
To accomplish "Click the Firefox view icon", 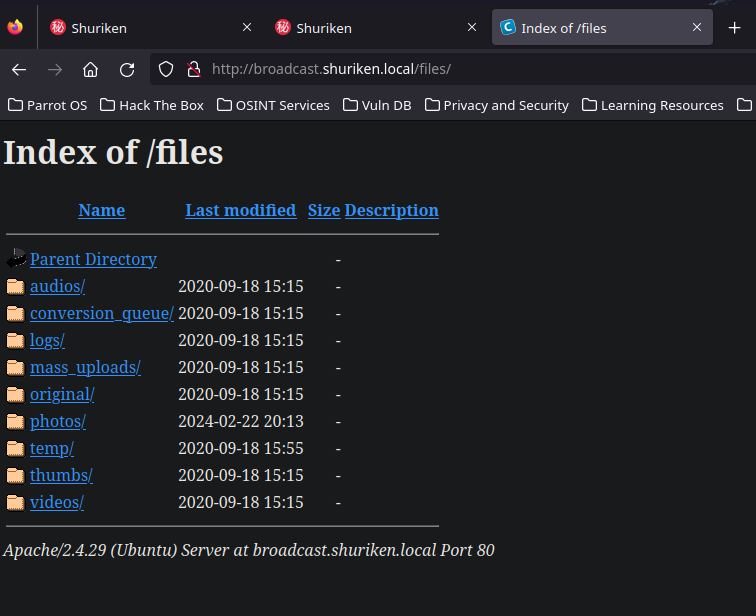I will (x=15, y=27).
